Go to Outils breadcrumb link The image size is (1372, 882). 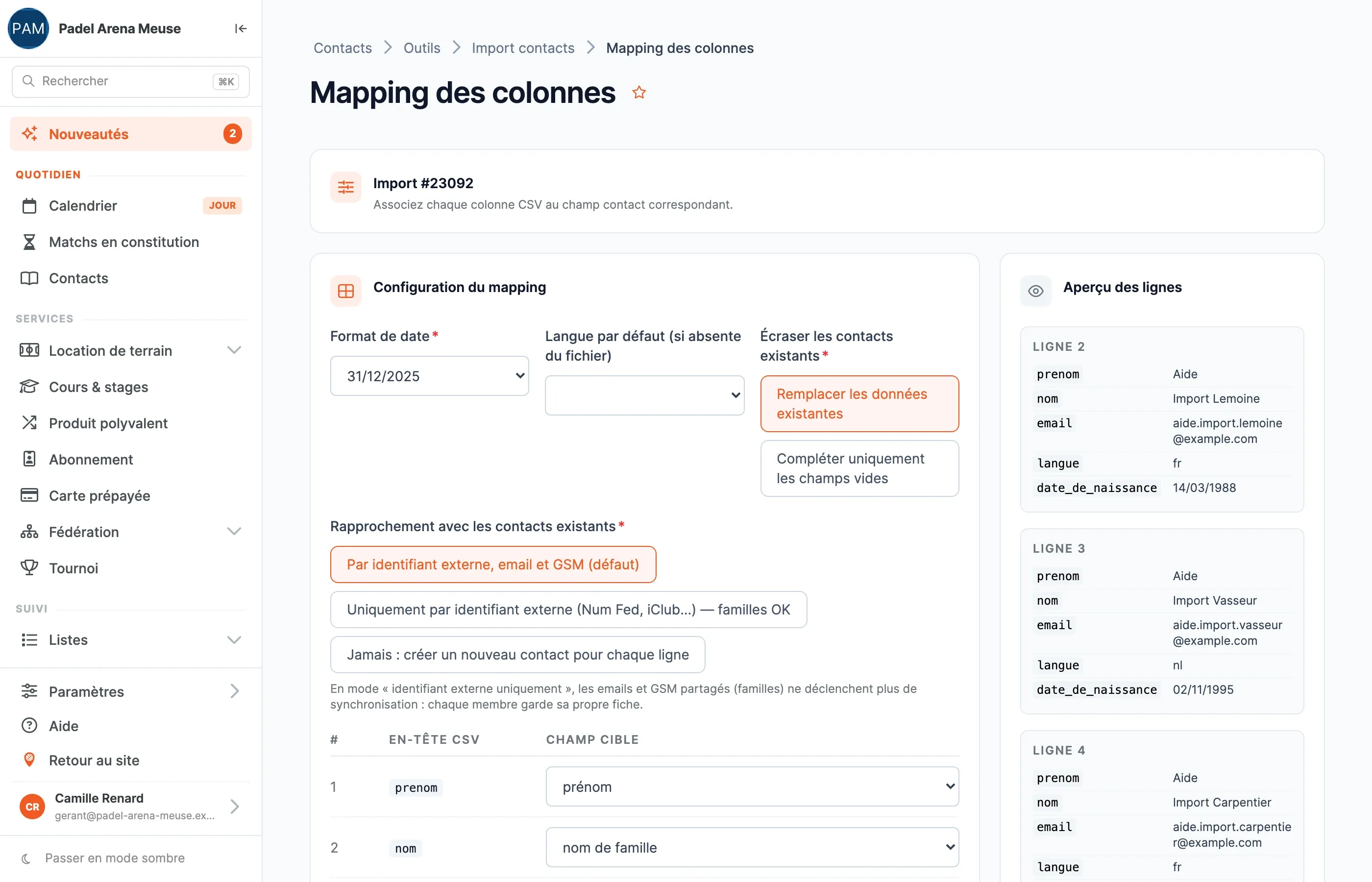[x=421, y=48]
